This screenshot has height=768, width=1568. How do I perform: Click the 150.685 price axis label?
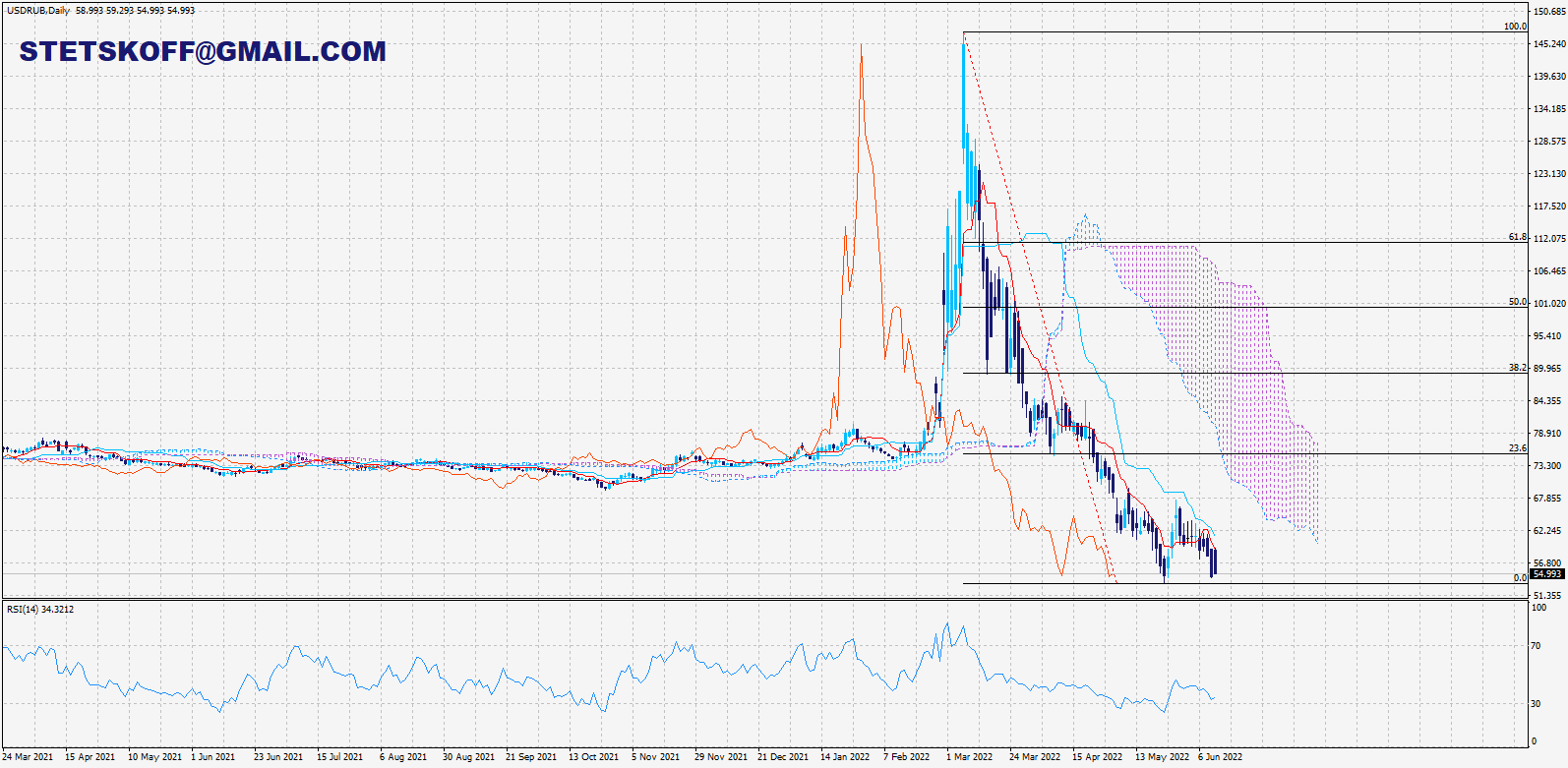pyautogui.click(x=1549, y=12)
